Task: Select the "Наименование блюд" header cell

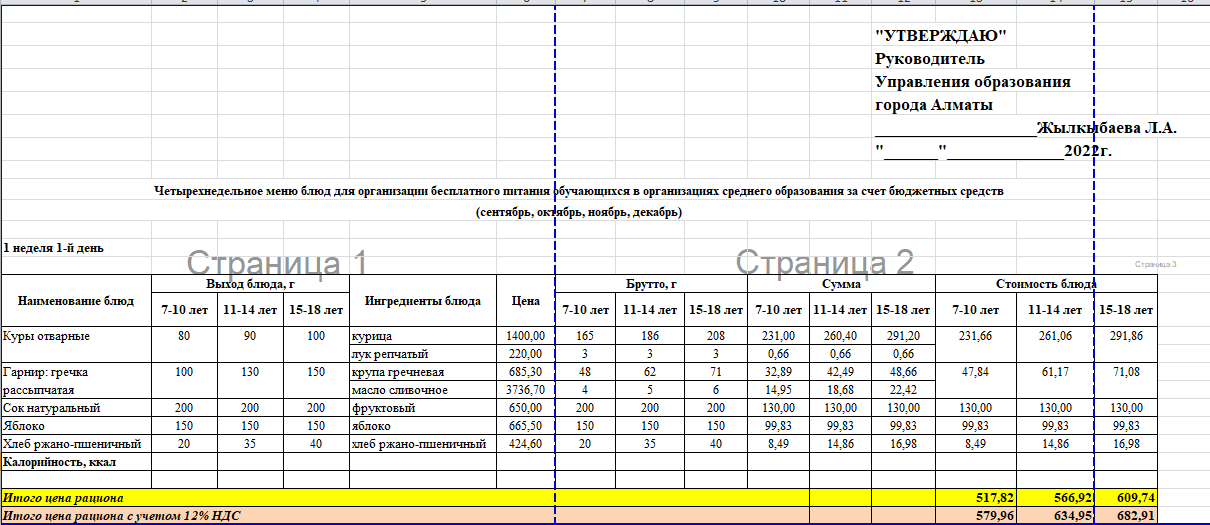Action: click(x=76, y=300)
